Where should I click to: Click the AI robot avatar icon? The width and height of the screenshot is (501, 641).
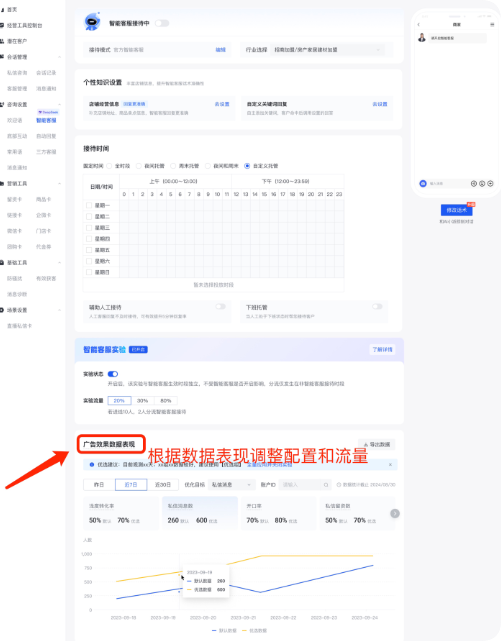(92, 22)
